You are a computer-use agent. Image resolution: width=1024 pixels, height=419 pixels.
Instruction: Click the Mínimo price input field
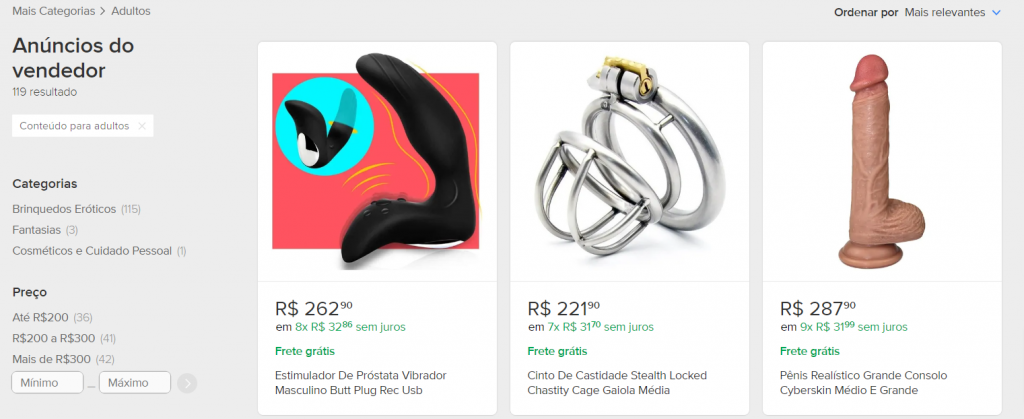pyautogui.click(x=48, y=382)
